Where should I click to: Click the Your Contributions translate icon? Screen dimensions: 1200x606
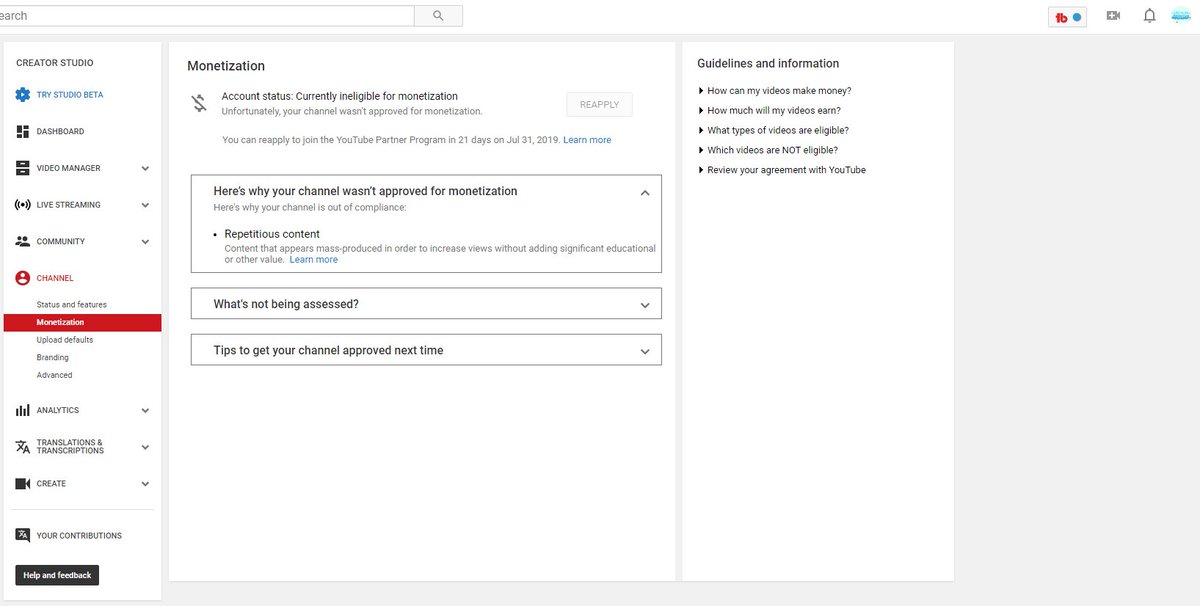pyautogui.click(x=23, y=535)
